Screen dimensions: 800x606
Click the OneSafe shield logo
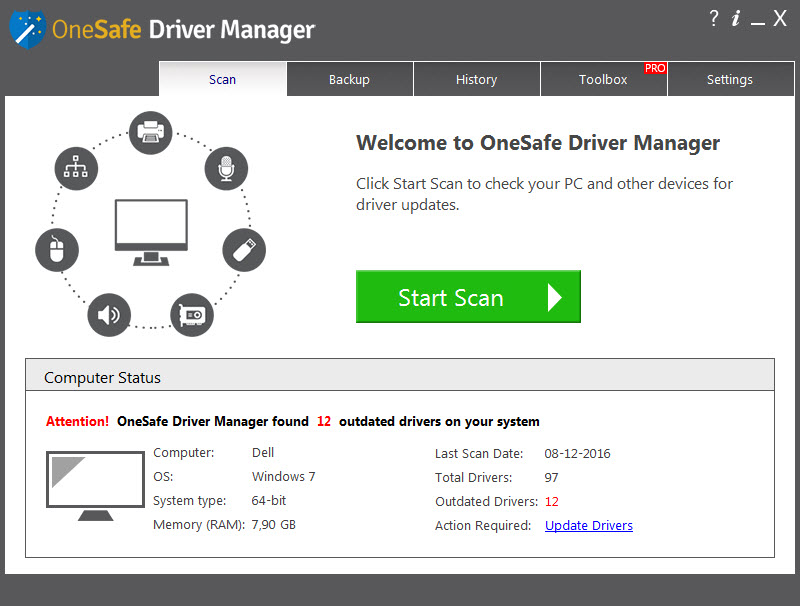point(25,29)
